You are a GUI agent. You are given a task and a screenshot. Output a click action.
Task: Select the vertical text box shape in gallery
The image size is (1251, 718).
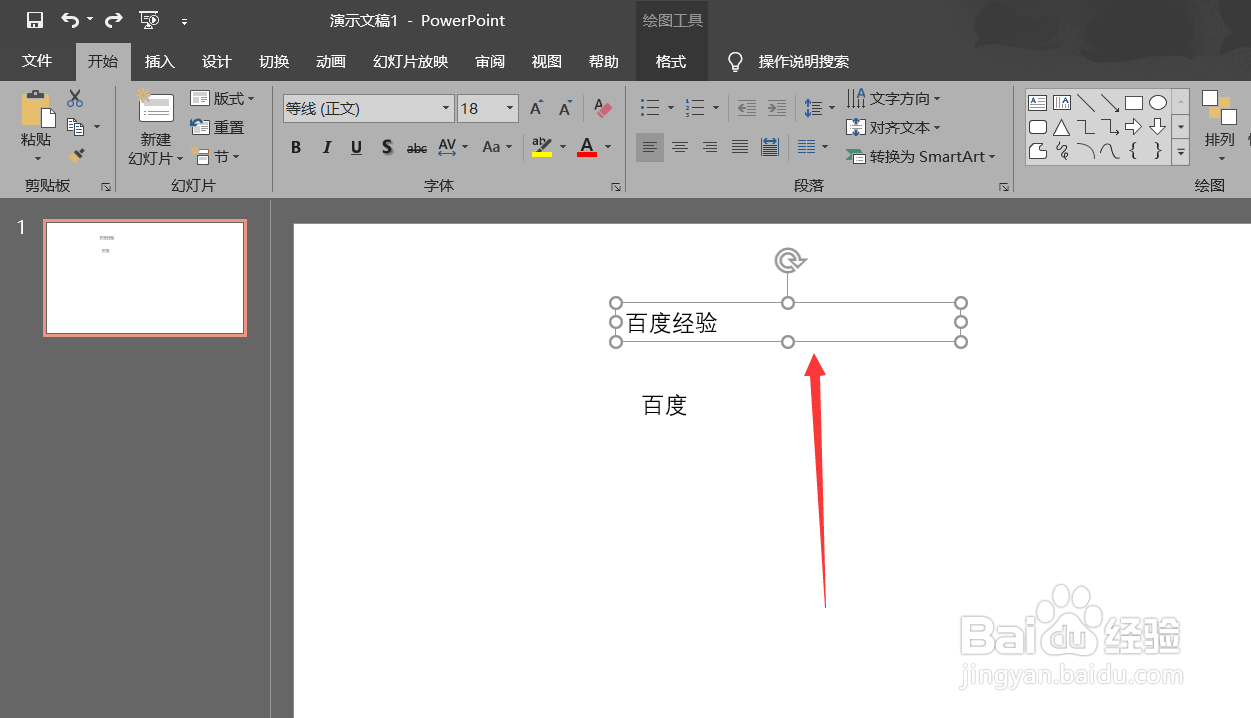tap(1062, 102)
